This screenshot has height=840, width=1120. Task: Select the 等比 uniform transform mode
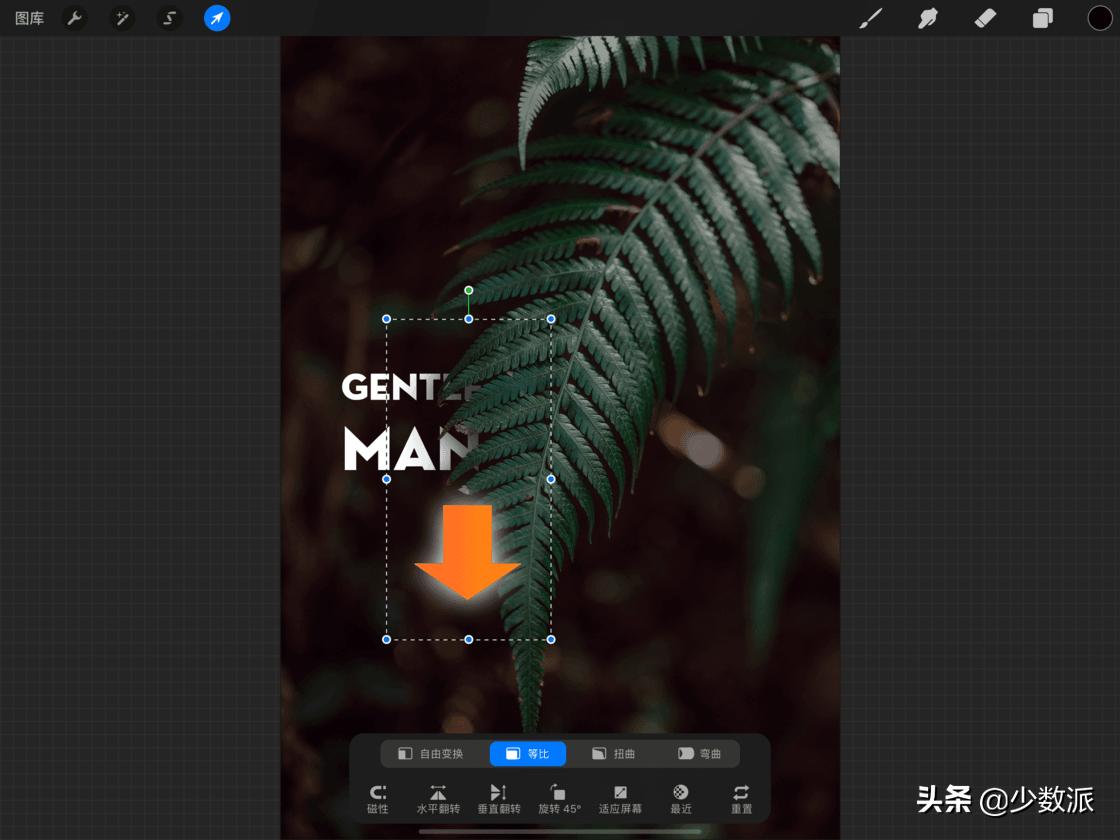click(528, 754)
